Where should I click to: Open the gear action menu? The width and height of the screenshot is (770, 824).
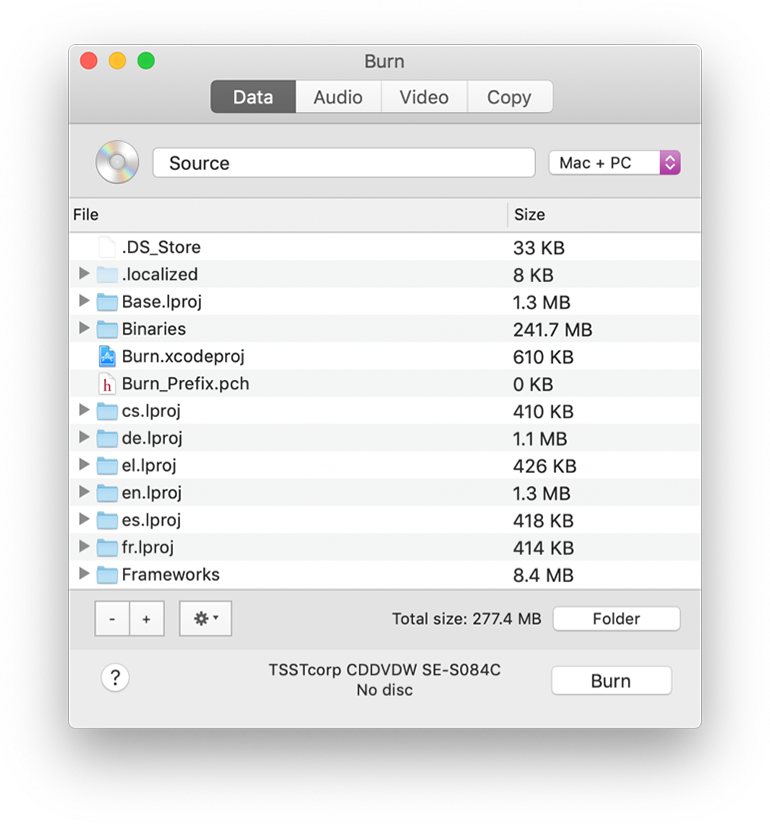coord(205,619)
